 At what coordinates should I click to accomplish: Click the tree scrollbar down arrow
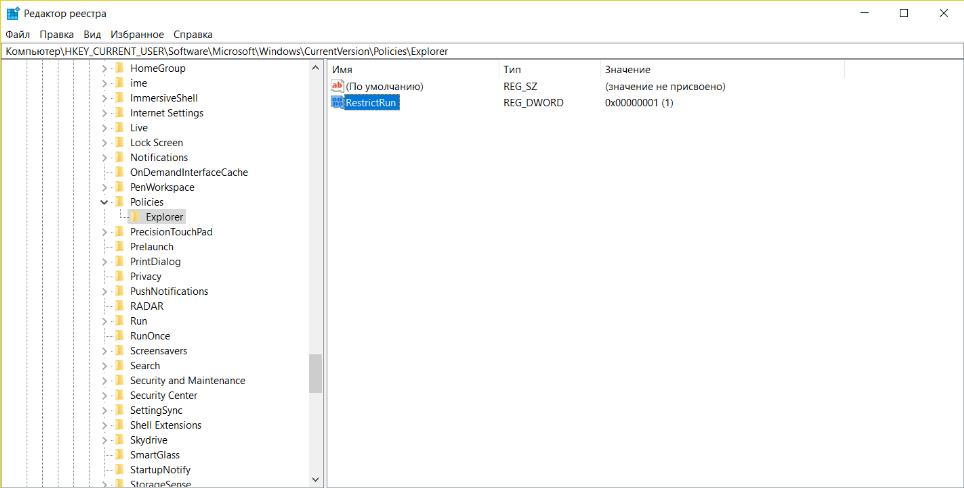(x=316, y=479)
